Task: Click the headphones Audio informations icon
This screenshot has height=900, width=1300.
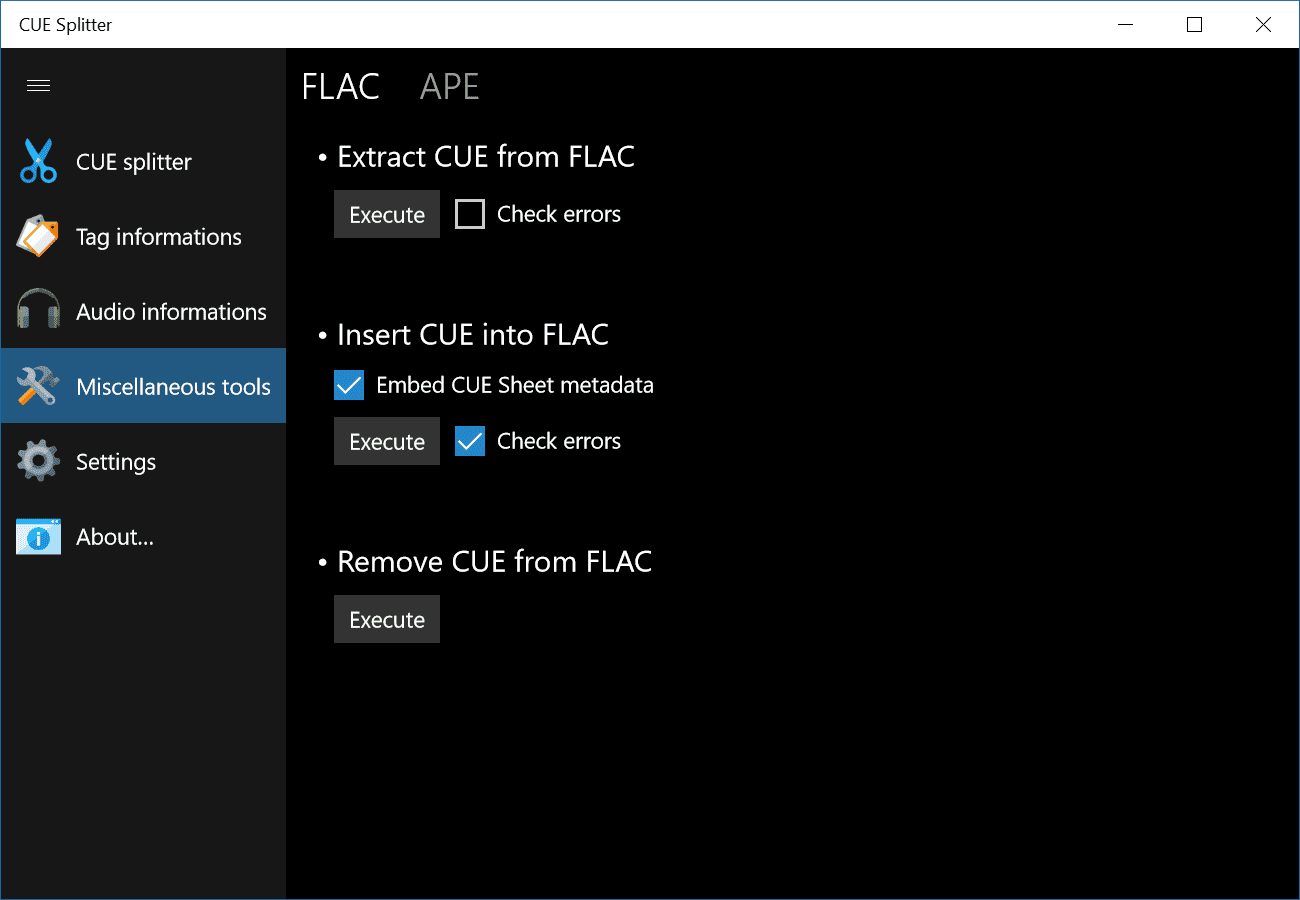Action: tap(38, 312)
